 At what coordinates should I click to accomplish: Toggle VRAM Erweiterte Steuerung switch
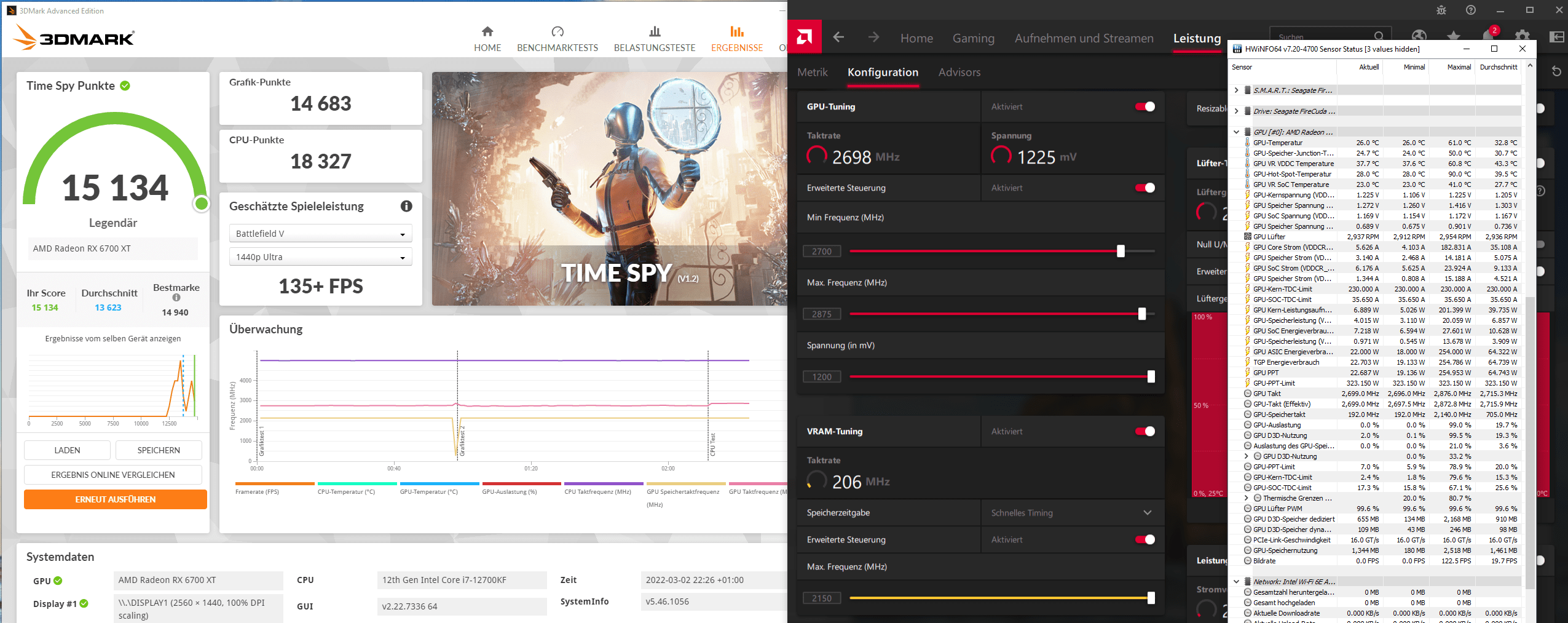click(1145, 539)
